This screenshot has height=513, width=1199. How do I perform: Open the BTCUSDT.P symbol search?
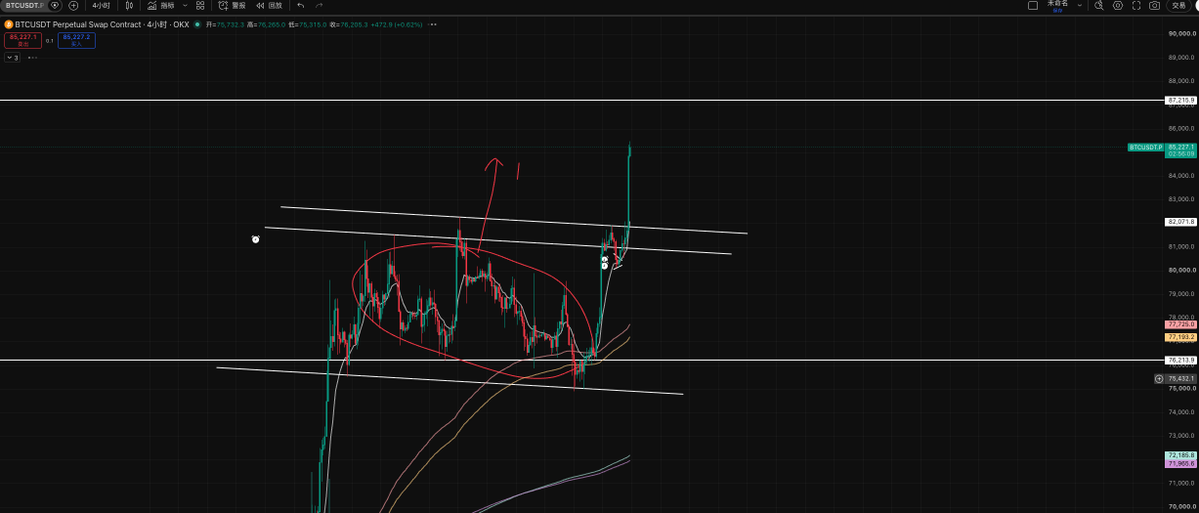coord(24,5)
